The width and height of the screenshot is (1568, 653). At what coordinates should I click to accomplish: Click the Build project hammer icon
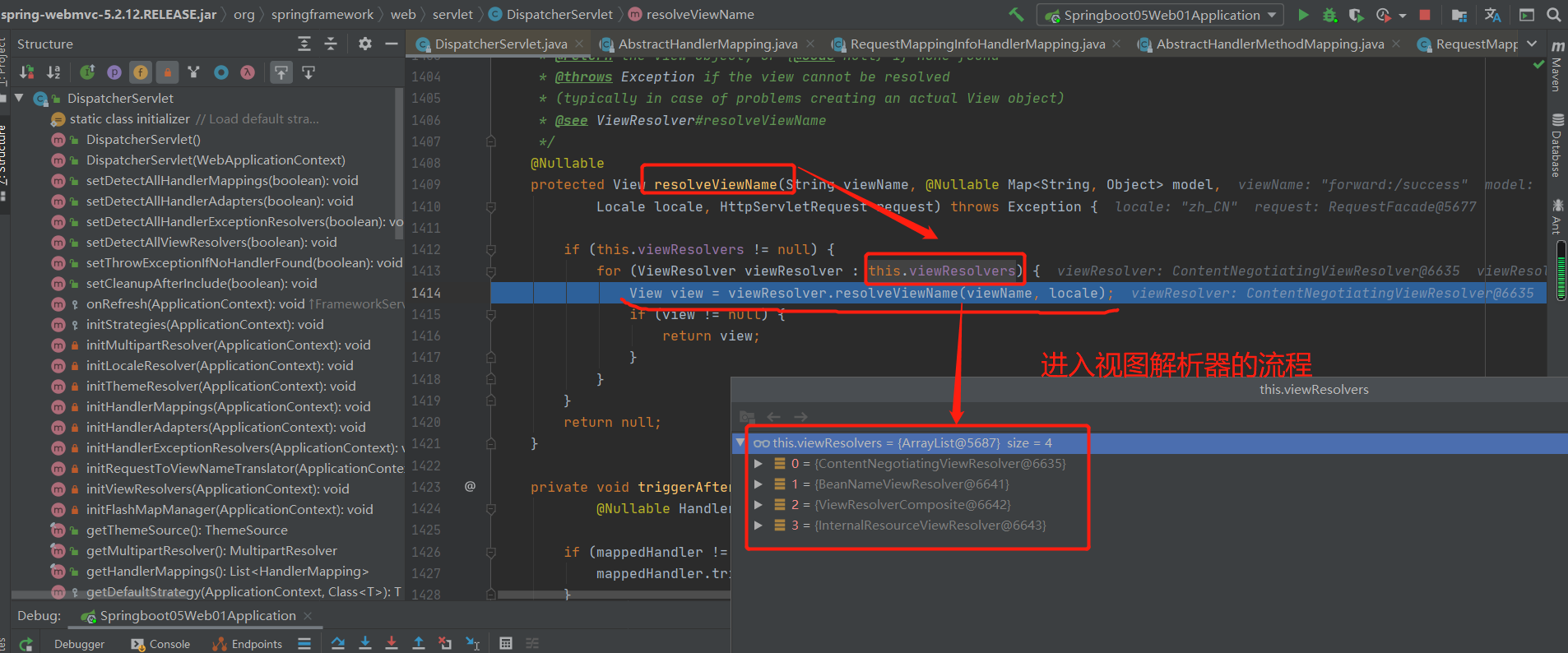(1017, 15)
